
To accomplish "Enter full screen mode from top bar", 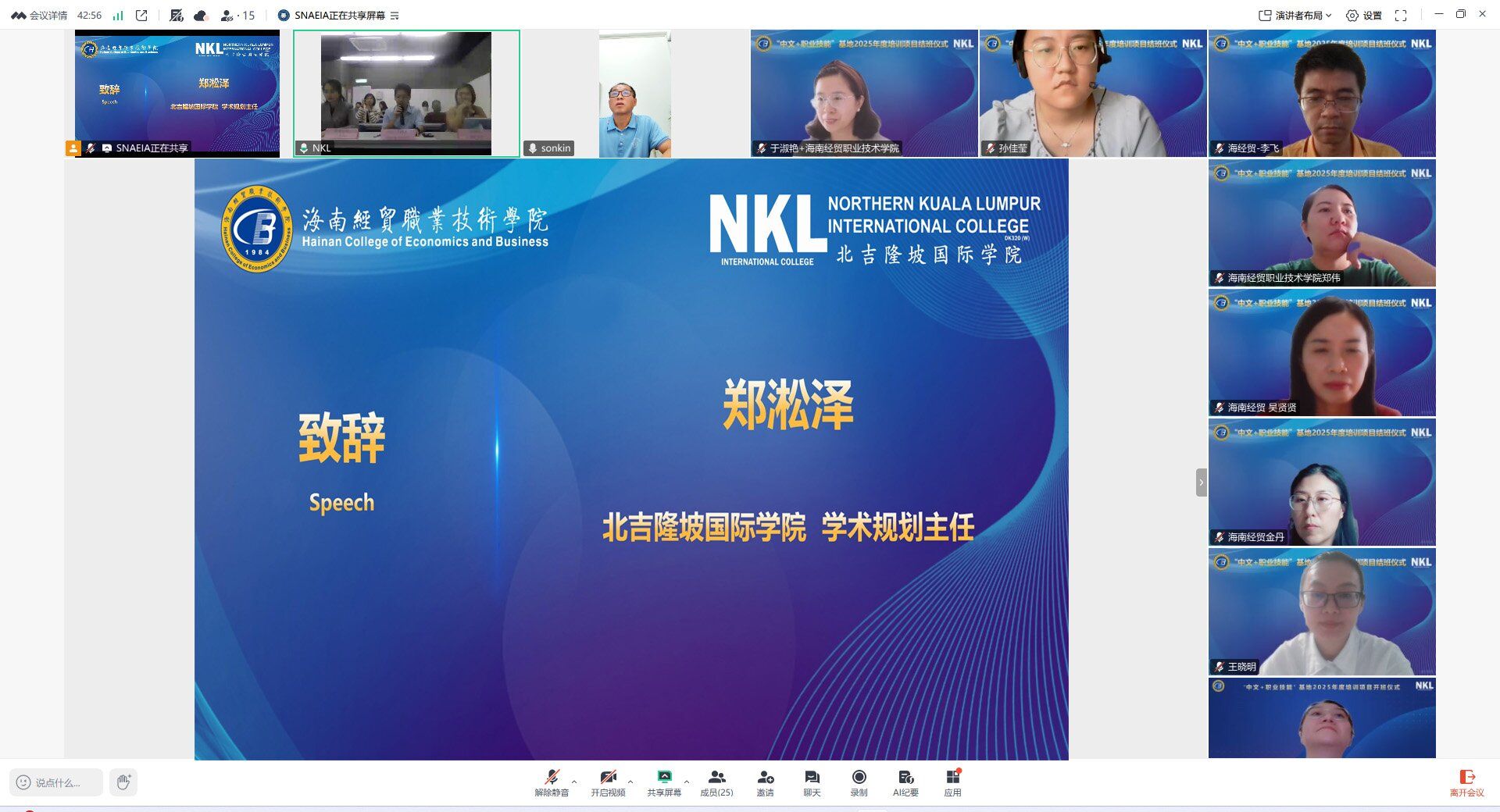I will point(1401,16).
